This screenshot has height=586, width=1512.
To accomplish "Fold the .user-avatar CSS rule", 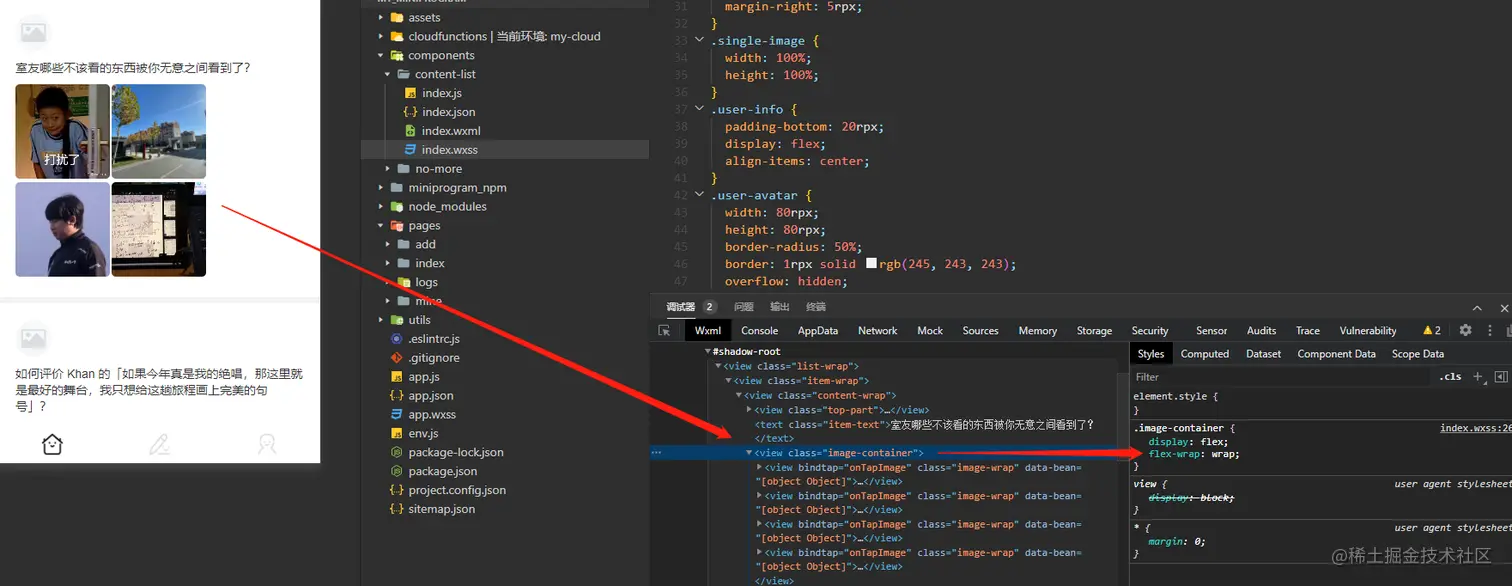I will point(699,195).
